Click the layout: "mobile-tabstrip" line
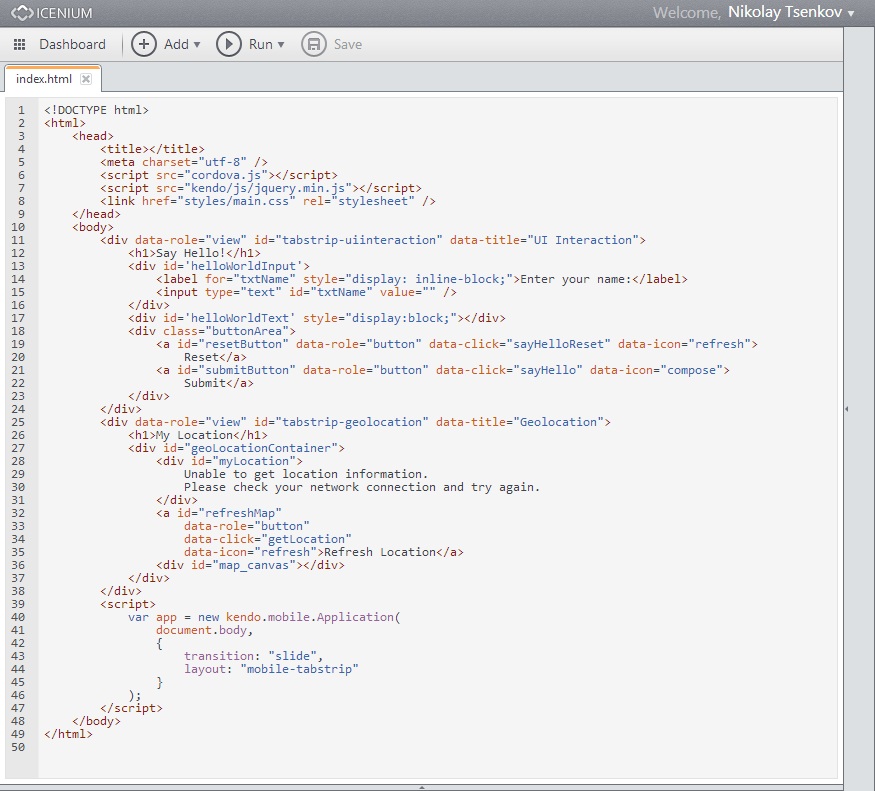 tap(271, 669)
